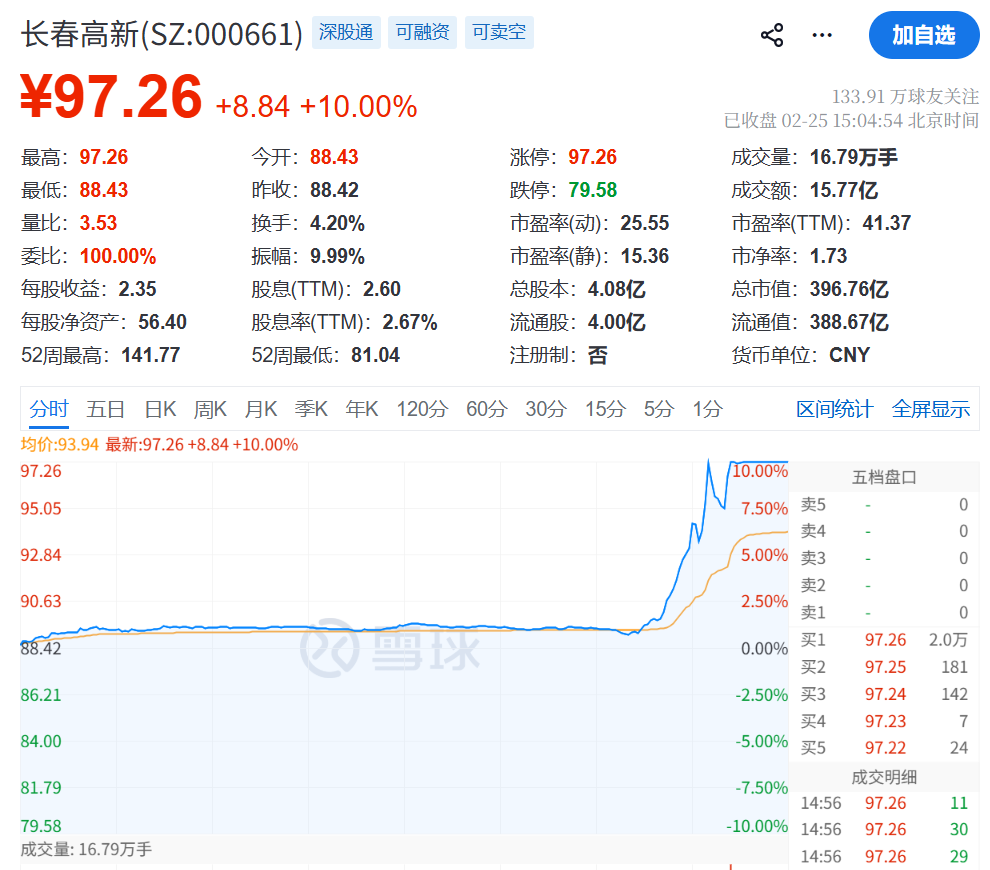The height and width of the screenshot is (870, 990).
Task: Click the 市净率 value 1.73
Action: 828,256
